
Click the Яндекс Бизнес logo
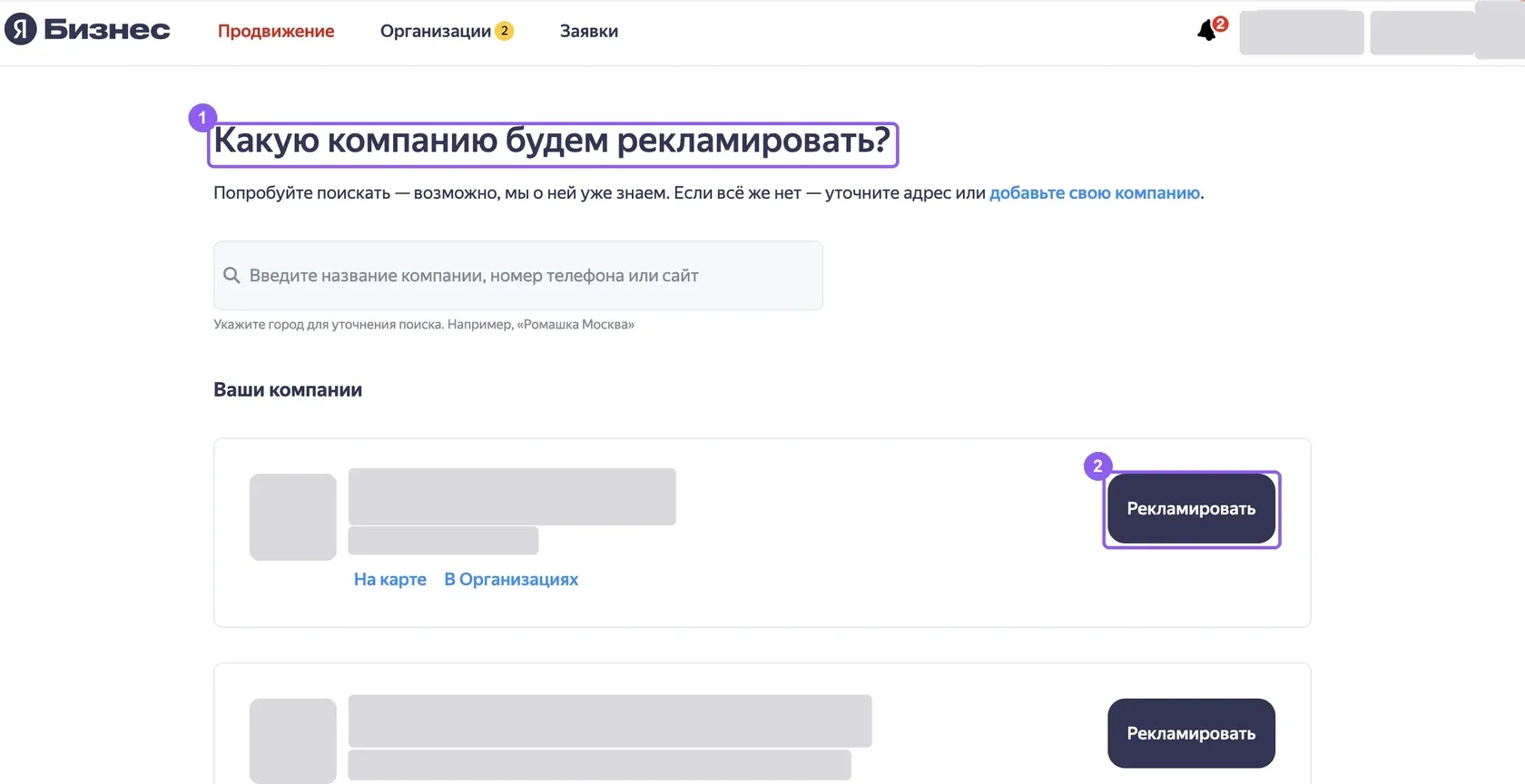tap(87, 30)
